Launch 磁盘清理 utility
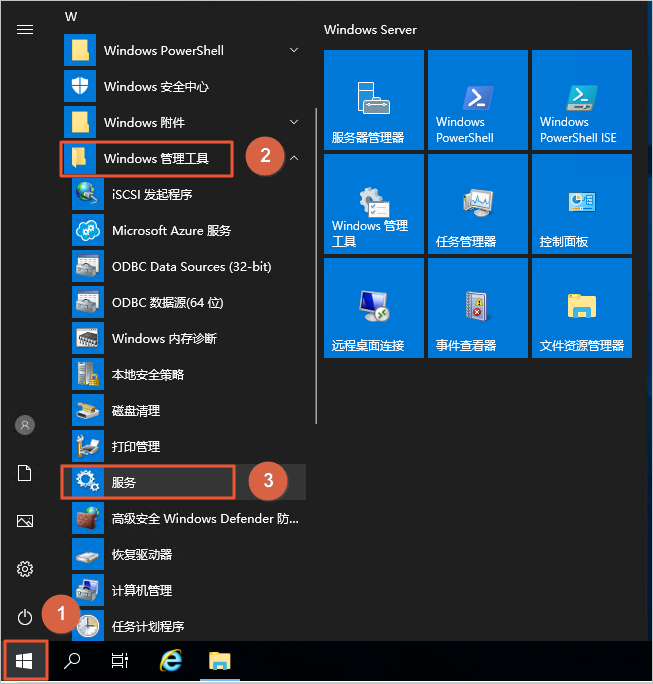Screen dimensions: 653x684 (135, 410)
